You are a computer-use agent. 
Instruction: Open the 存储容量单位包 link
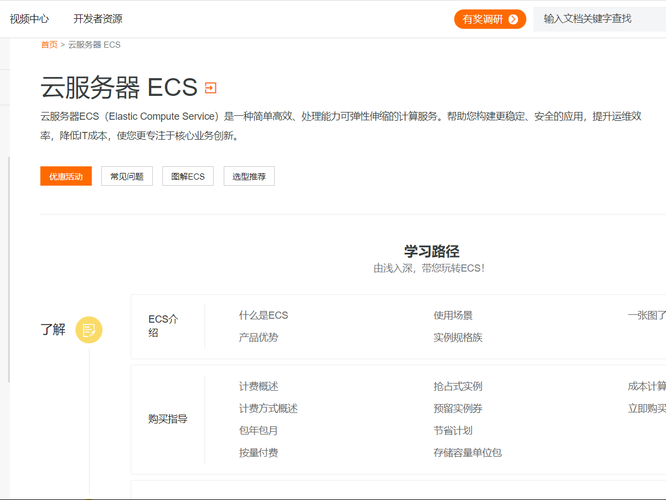468,452
